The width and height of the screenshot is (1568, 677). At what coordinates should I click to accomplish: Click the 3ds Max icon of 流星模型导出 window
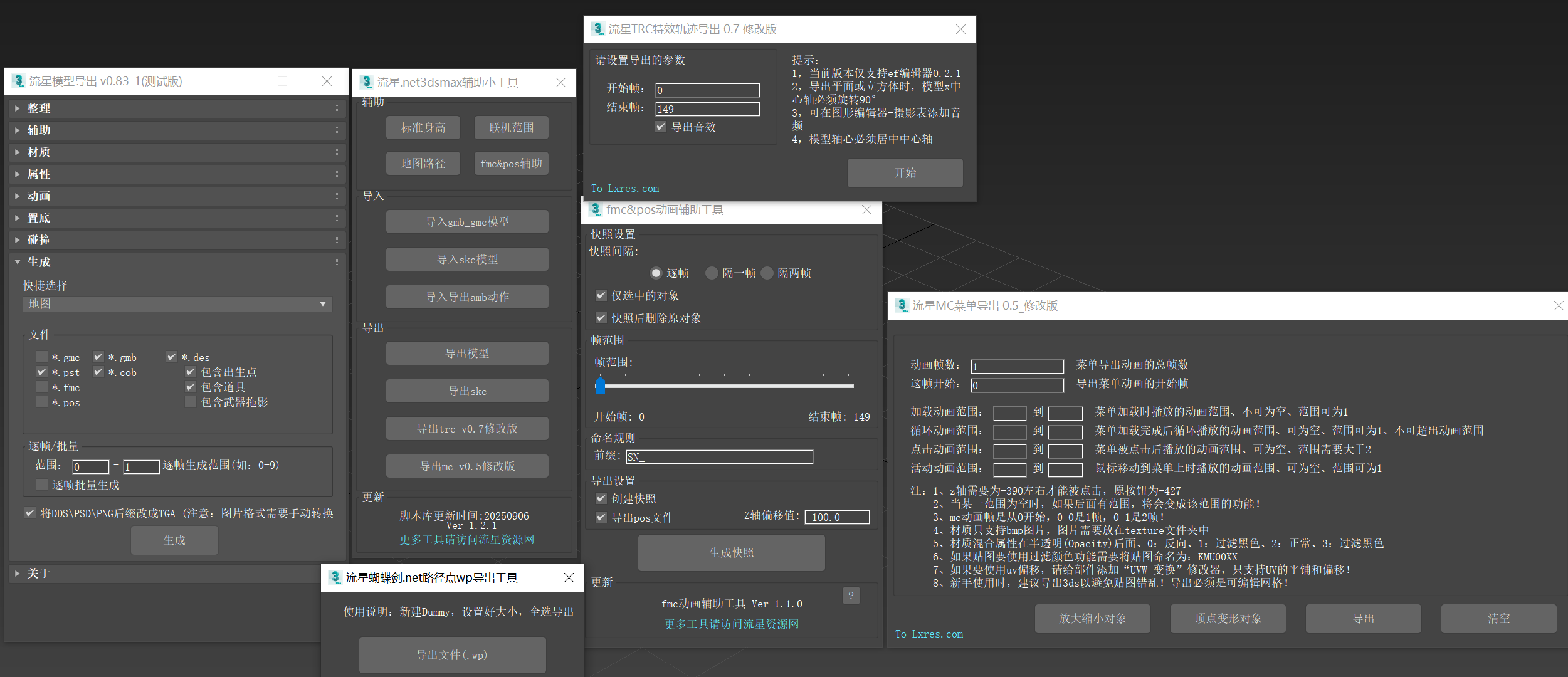click(x=18, y=81)
